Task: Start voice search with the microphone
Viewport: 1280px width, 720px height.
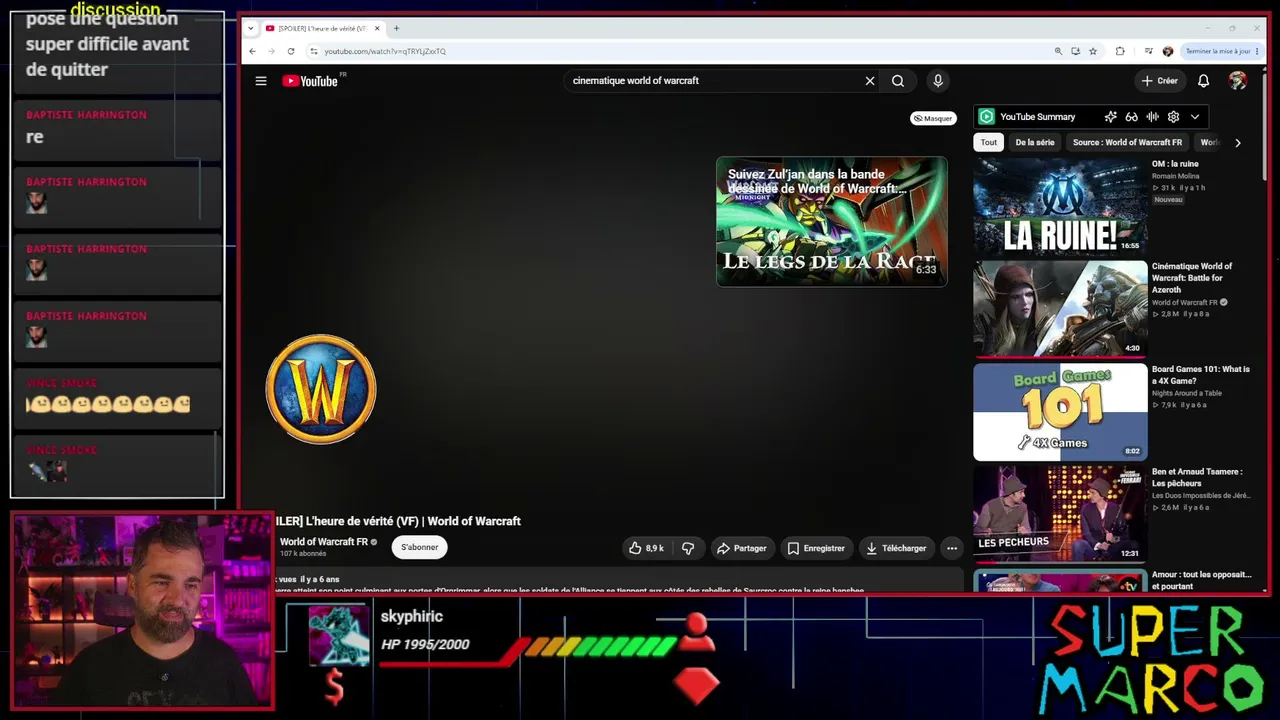Action: coord(938,81)
